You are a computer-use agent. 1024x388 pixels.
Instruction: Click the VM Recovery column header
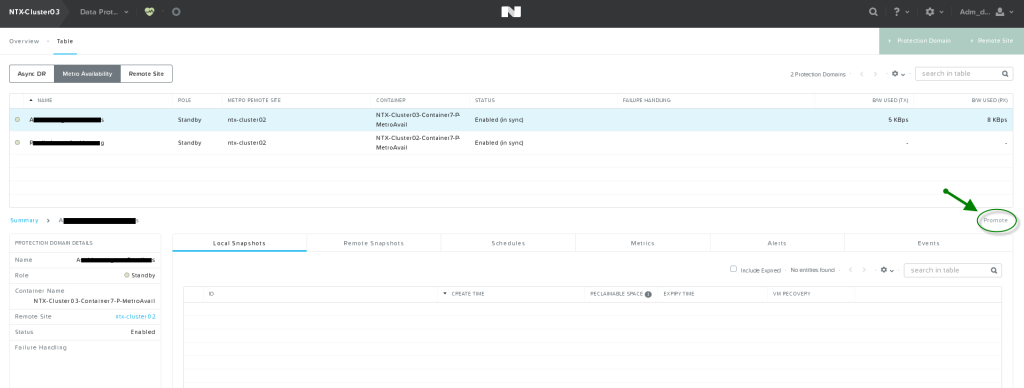(x=792, y=294)
